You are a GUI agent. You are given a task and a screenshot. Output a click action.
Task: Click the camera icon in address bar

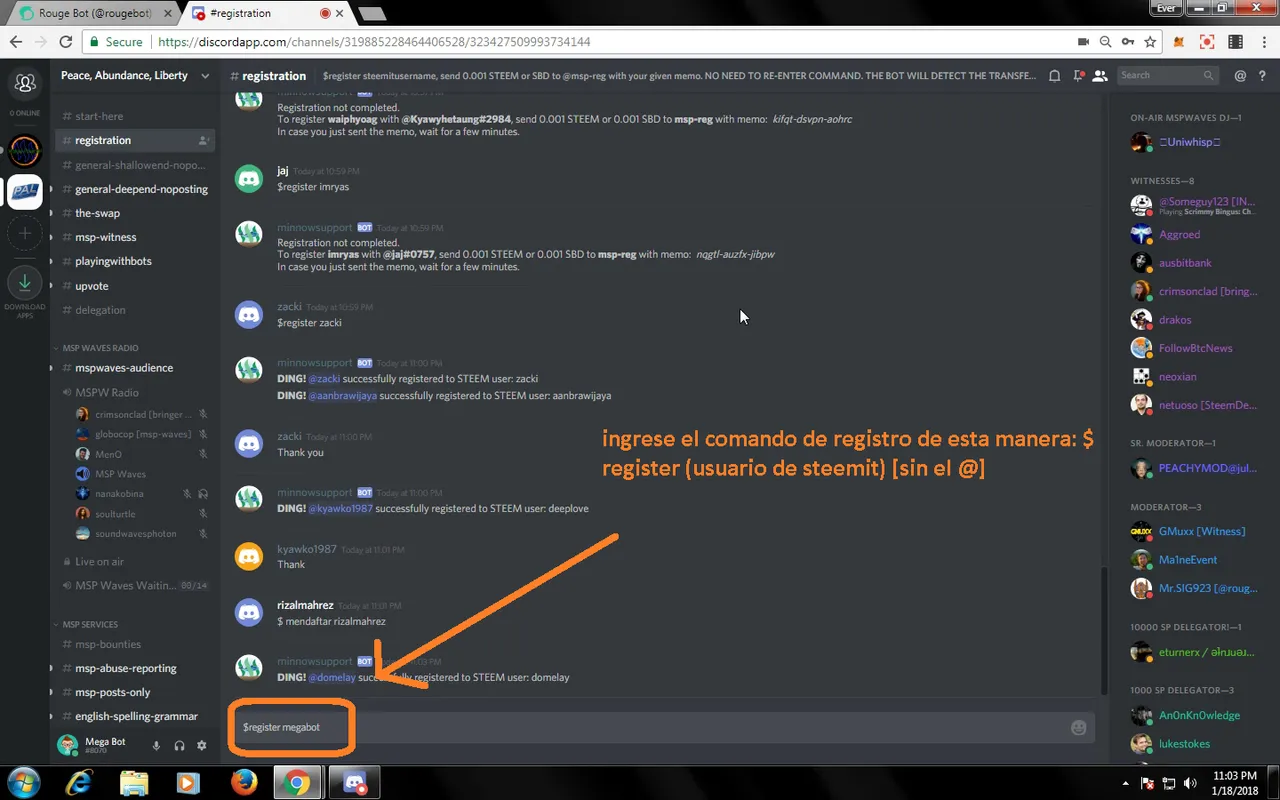(1083, 42)
